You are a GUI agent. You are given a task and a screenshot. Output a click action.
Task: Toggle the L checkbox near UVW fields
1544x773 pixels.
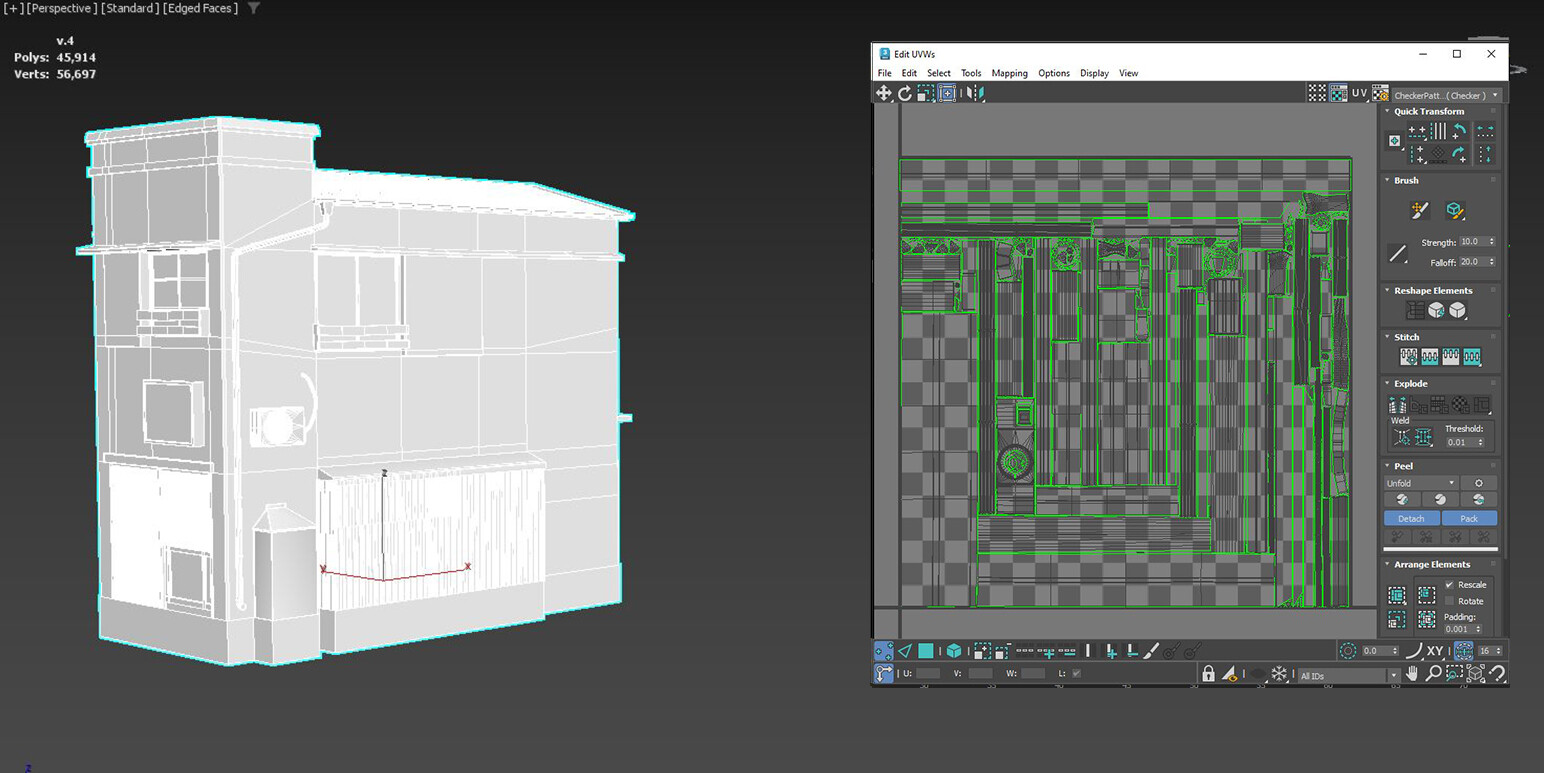[x=1076, y=673]
